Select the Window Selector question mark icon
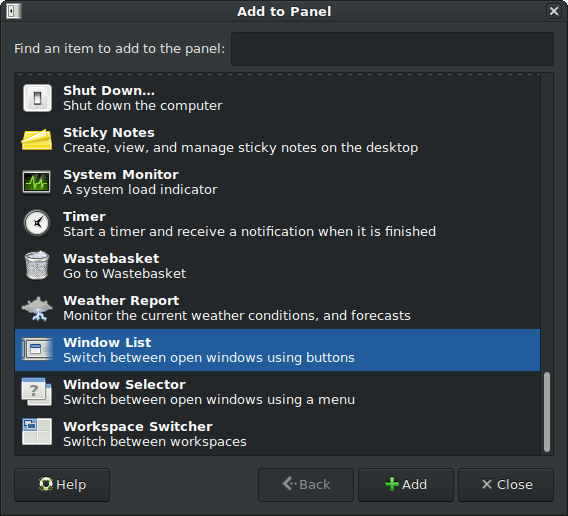Screen dimensions: 568x516 (36, 392)
